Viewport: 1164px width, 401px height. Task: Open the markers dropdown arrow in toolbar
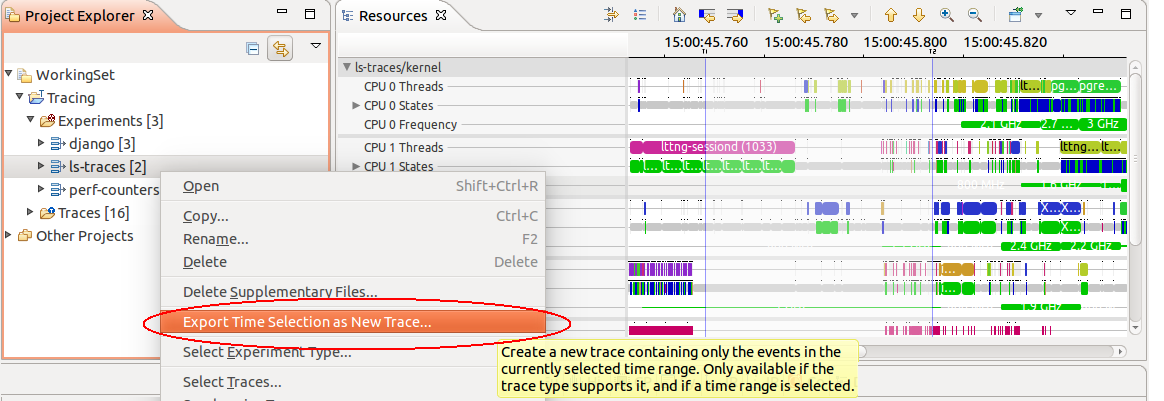click(854, 16)
